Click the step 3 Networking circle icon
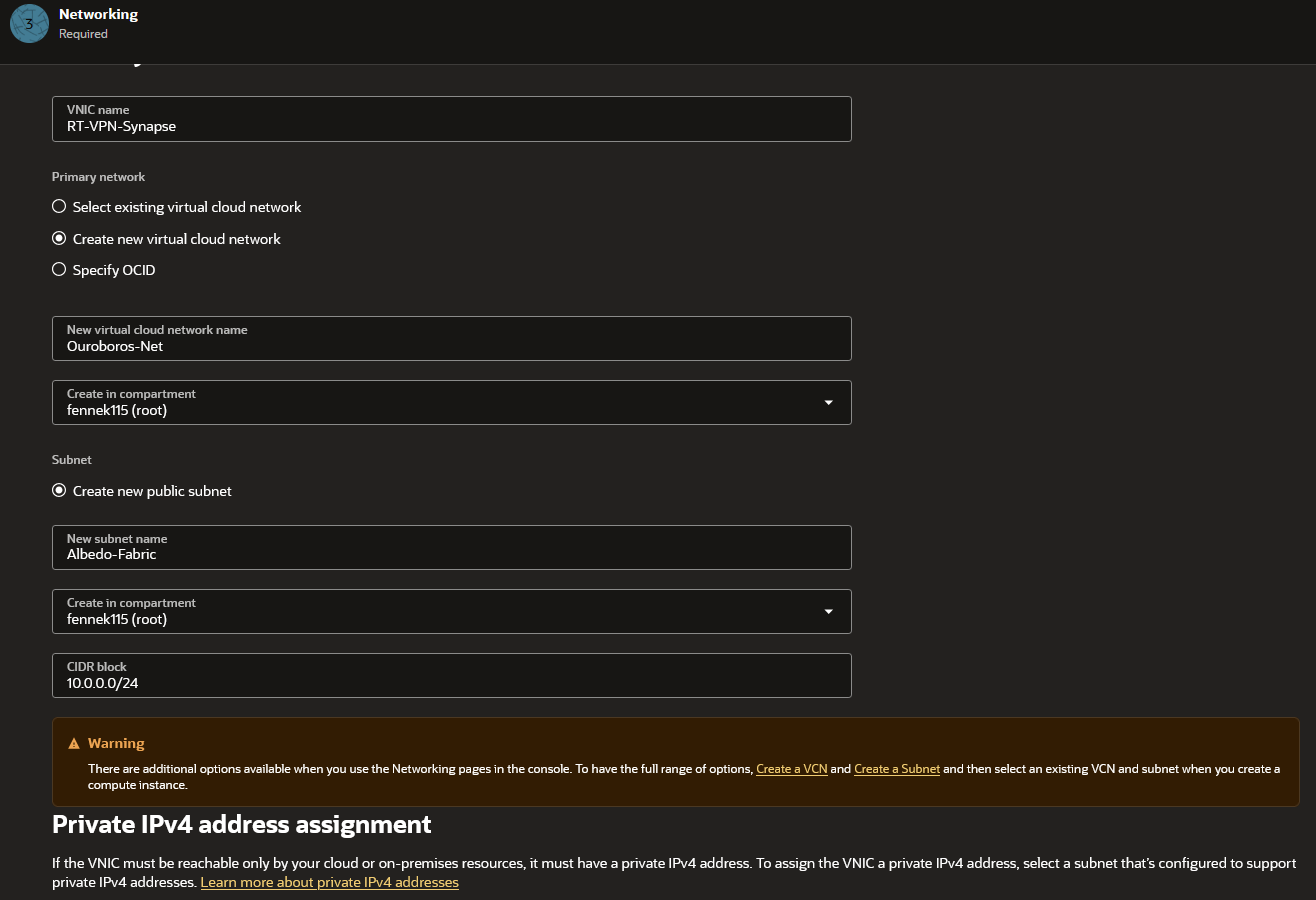This screenshot has width=1316, height=900. tap(29, 24)
